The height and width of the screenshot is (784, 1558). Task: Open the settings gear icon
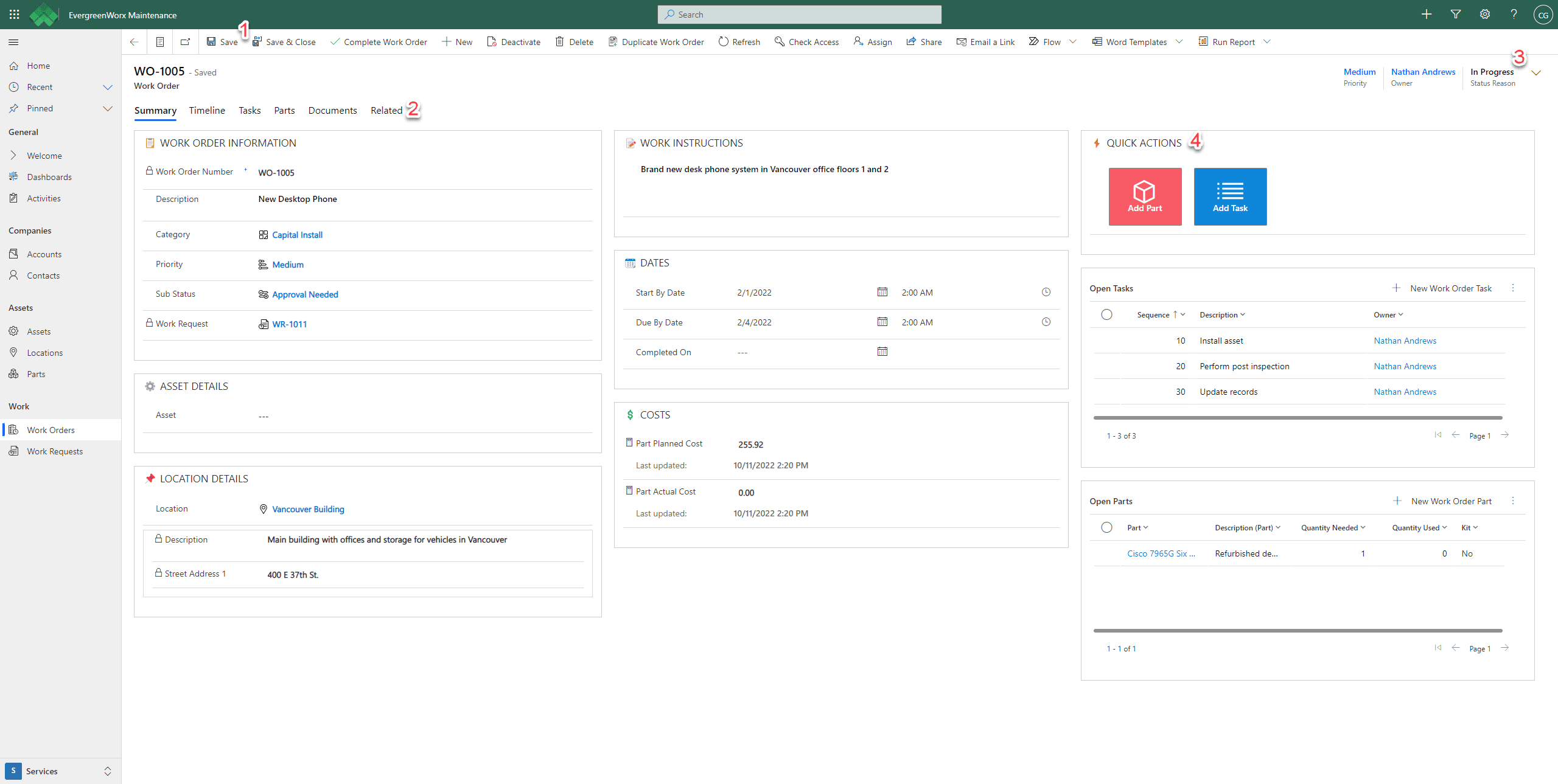1484,14
